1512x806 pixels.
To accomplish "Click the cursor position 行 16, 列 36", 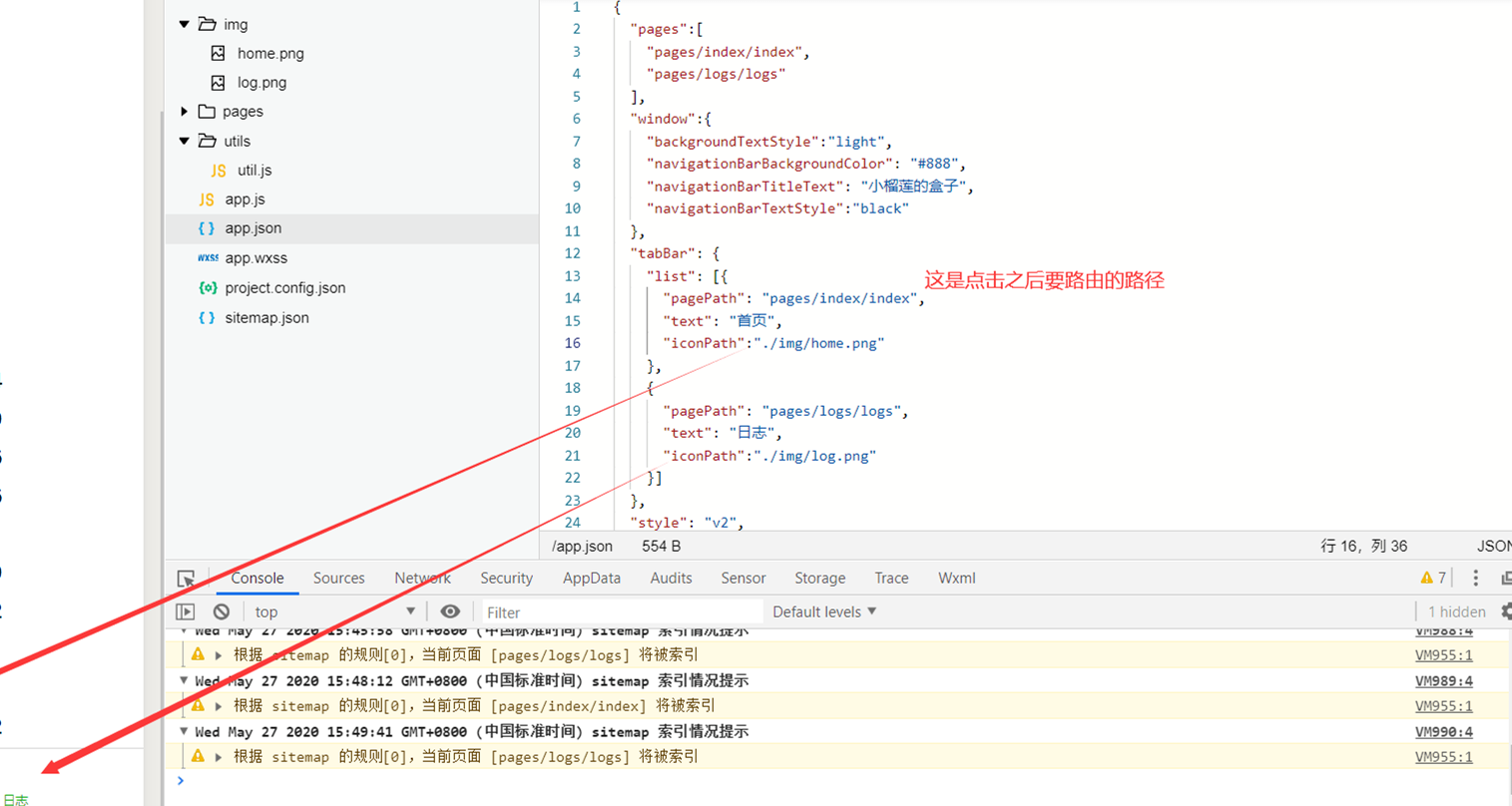I will coord(1363,547).
